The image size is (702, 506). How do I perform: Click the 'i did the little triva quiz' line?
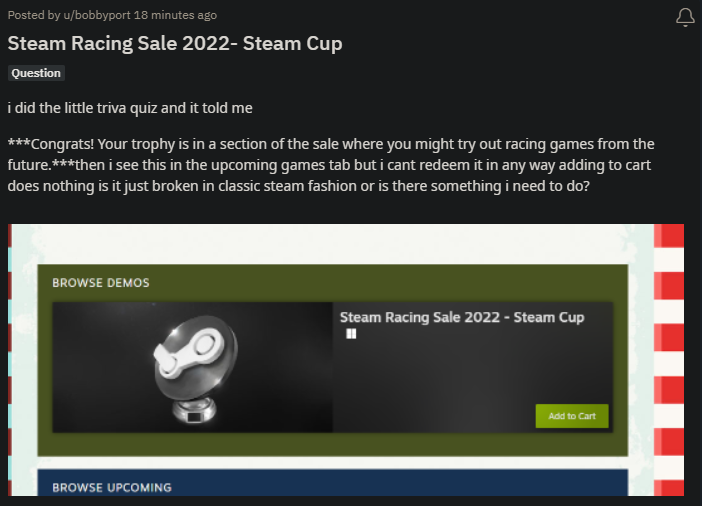pos(130,108)
